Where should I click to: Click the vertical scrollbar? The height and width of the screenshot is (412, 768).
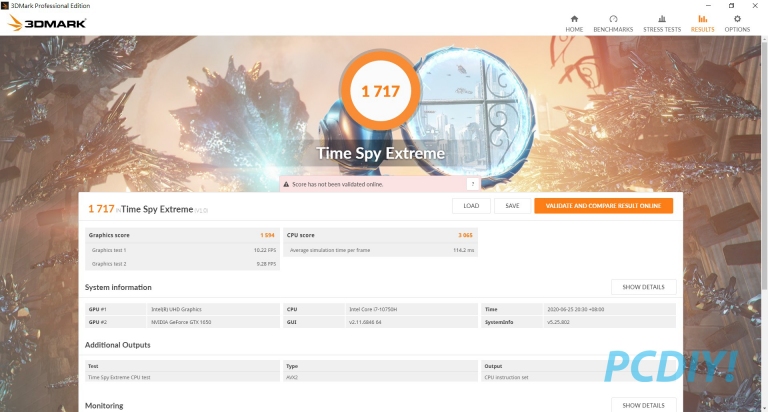[x=764, y=167]
